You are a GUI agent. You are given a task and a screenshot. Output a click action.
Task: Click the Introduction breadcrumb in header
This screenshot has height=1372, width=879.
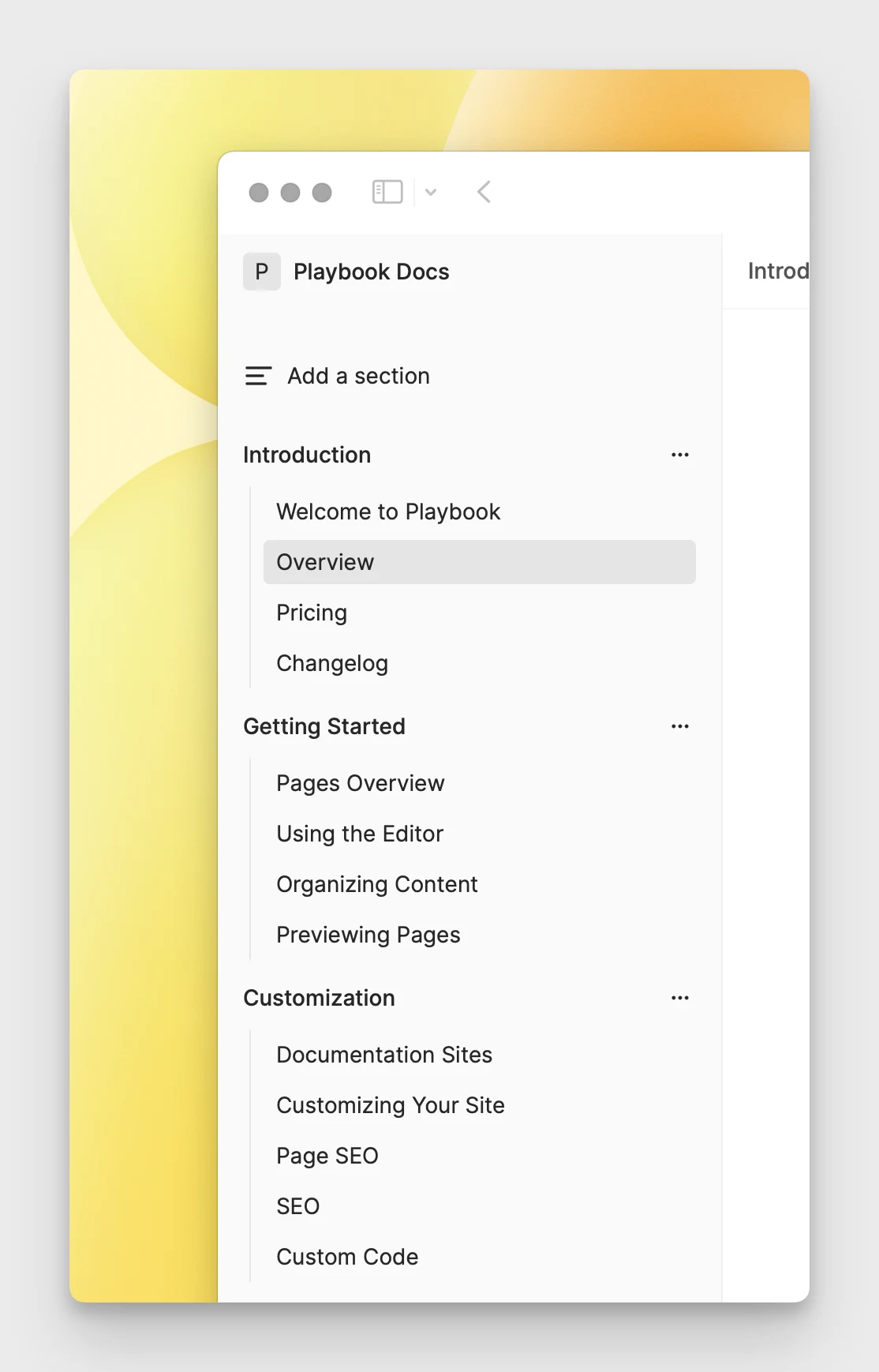pos(778,271)
